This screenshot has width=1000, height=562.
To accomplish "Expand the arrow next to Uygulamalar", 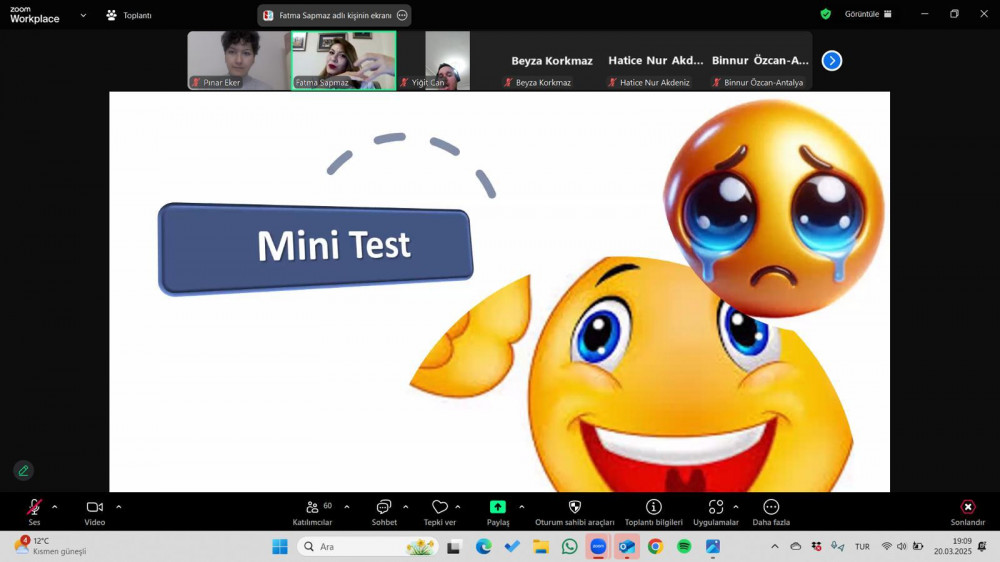I will pos(735,507).
